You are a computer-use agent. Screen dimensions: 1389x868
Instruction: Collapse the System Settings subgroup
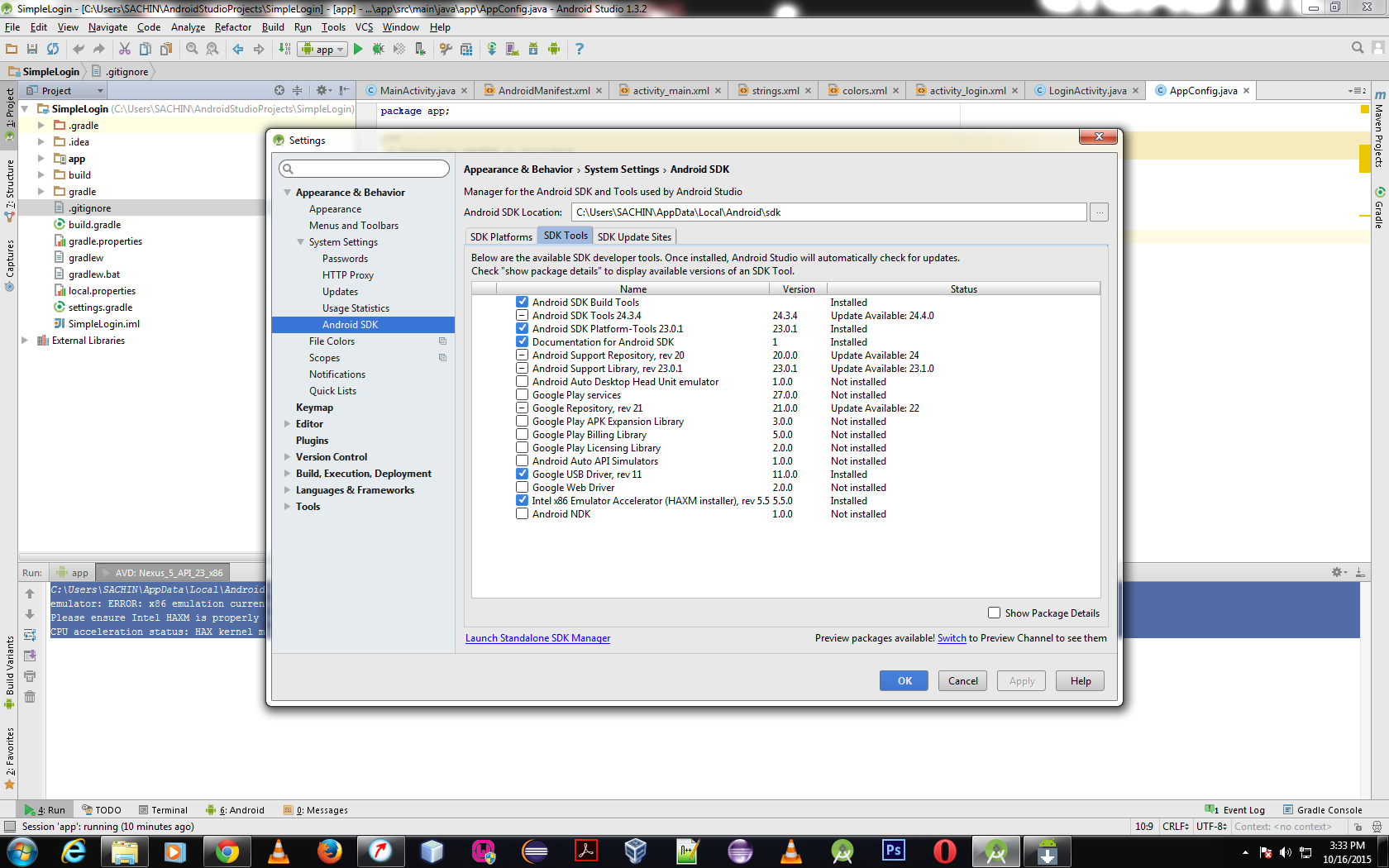pos(301,242)
